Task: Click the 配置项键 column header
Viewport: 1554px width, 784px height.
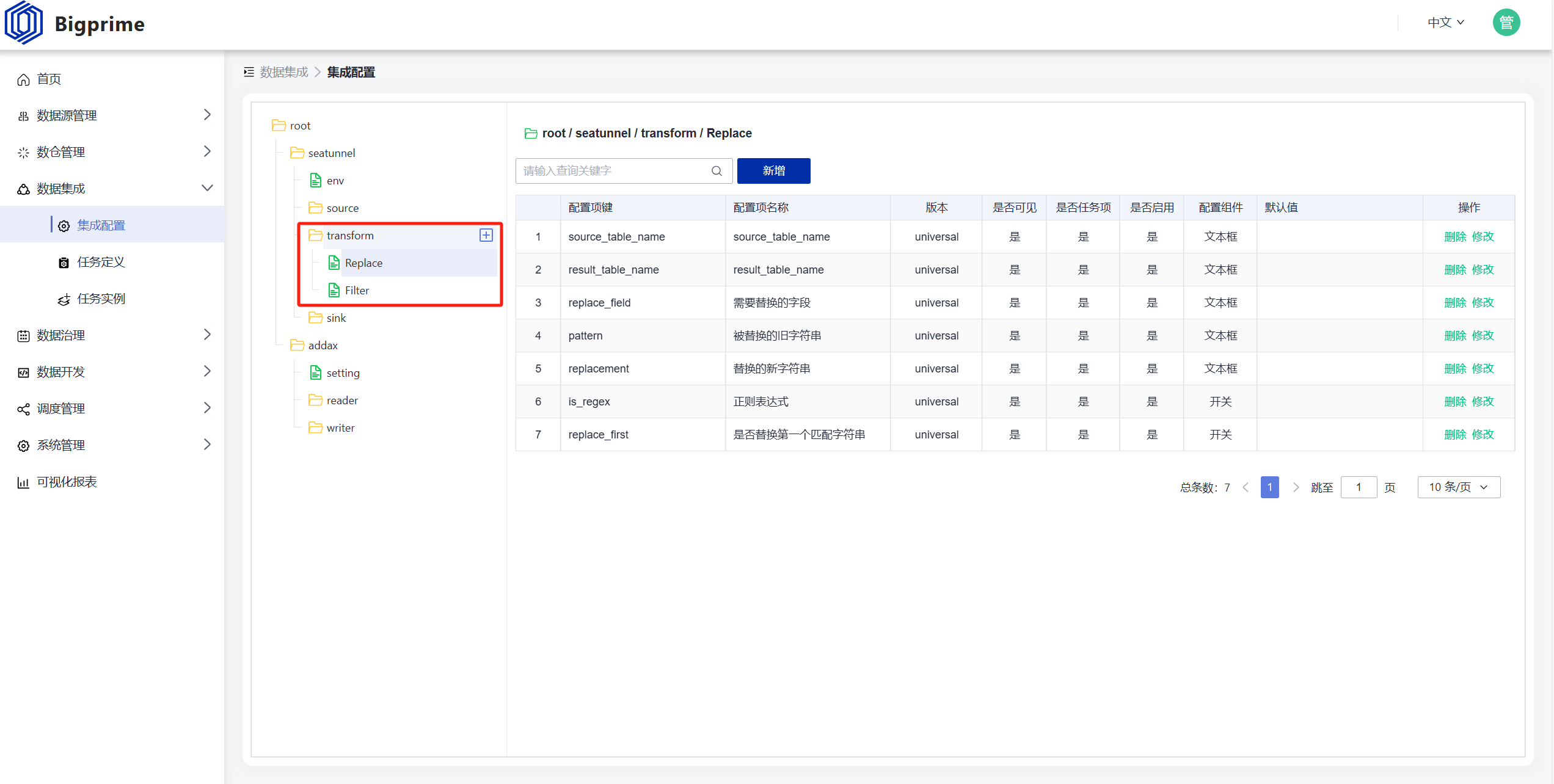Action: click(643, 208)
